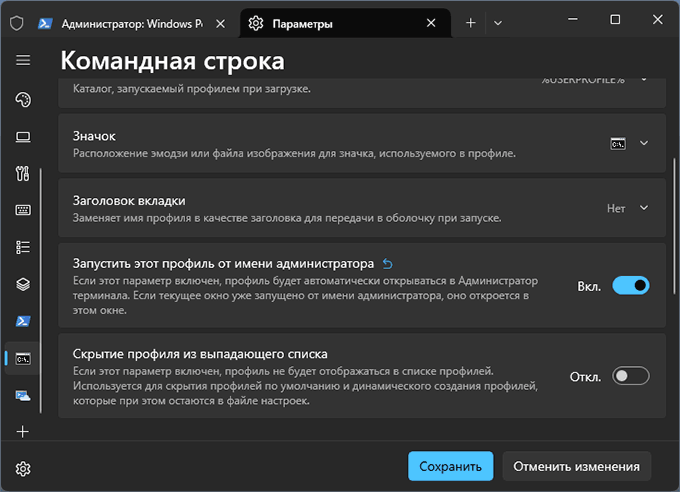Open the list-style settings page in sidebar
Viewport: 680px width, 492px height.
click(x=23, y=247)
